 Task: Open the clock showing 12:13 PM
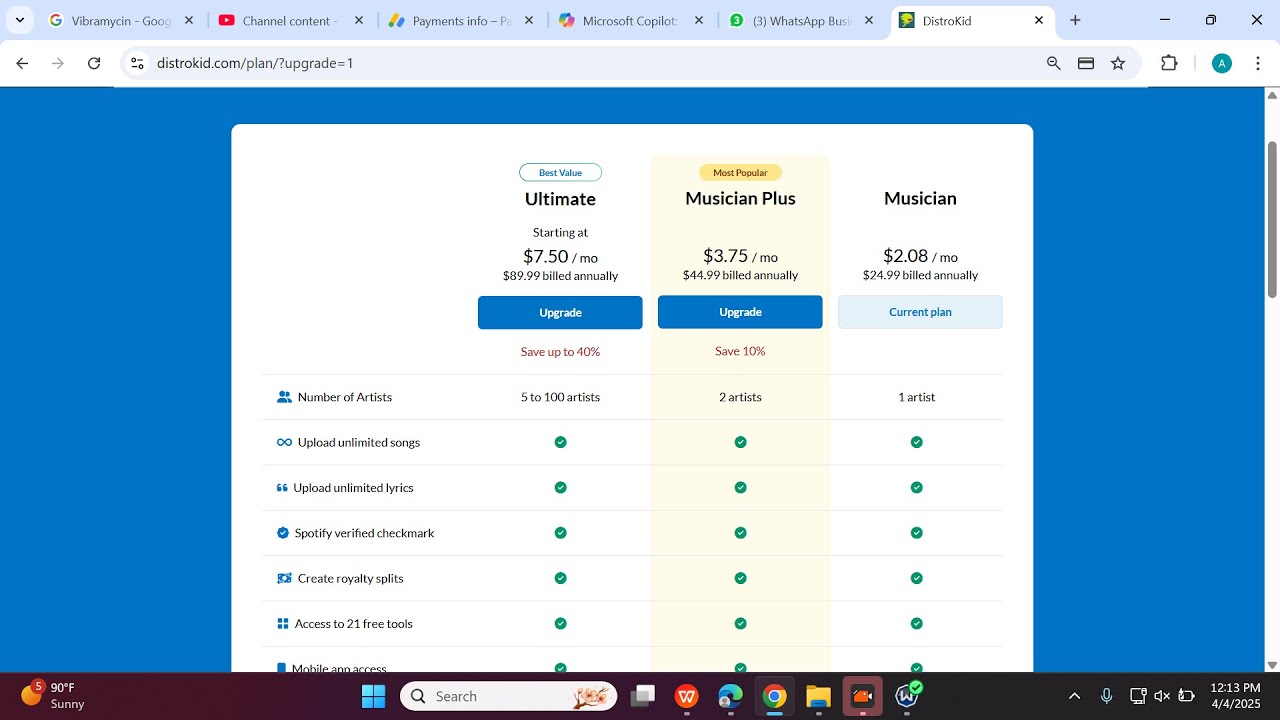click(1235, 696)
